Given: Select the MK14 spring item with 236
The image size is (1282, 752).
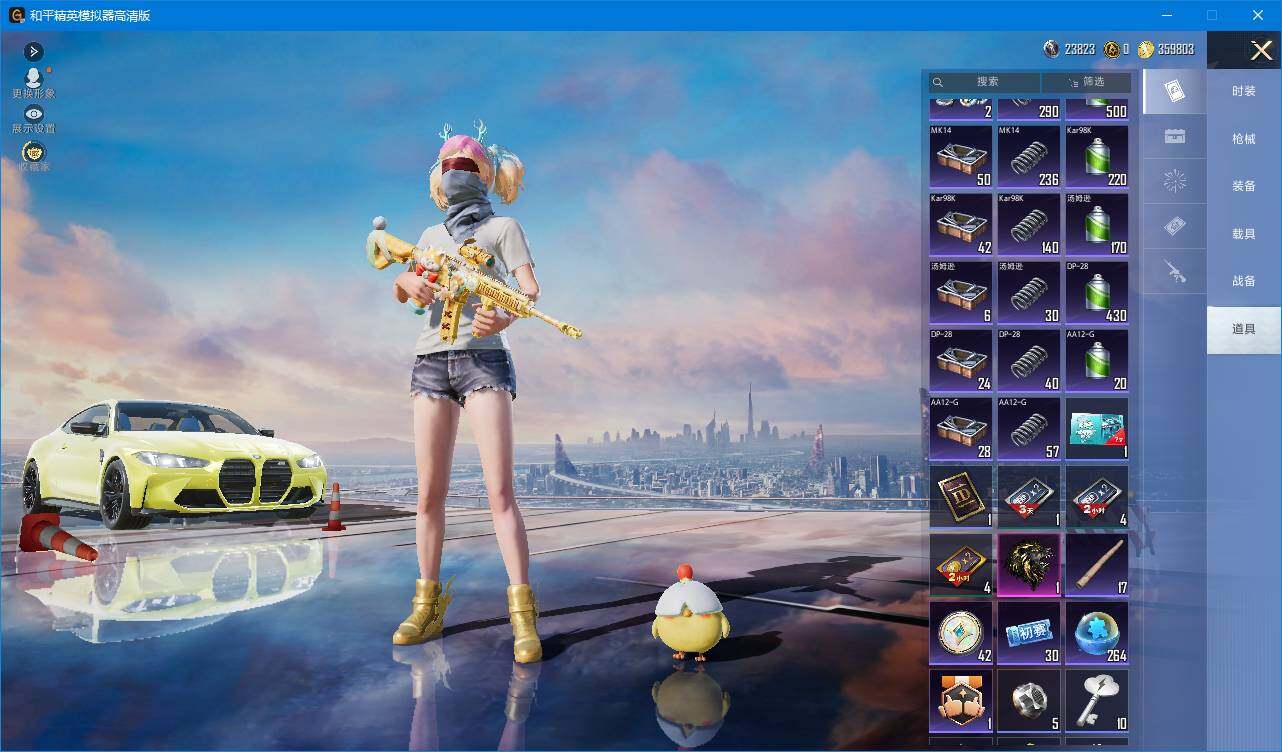Looking at the screenshot, I should point(1029,157).
